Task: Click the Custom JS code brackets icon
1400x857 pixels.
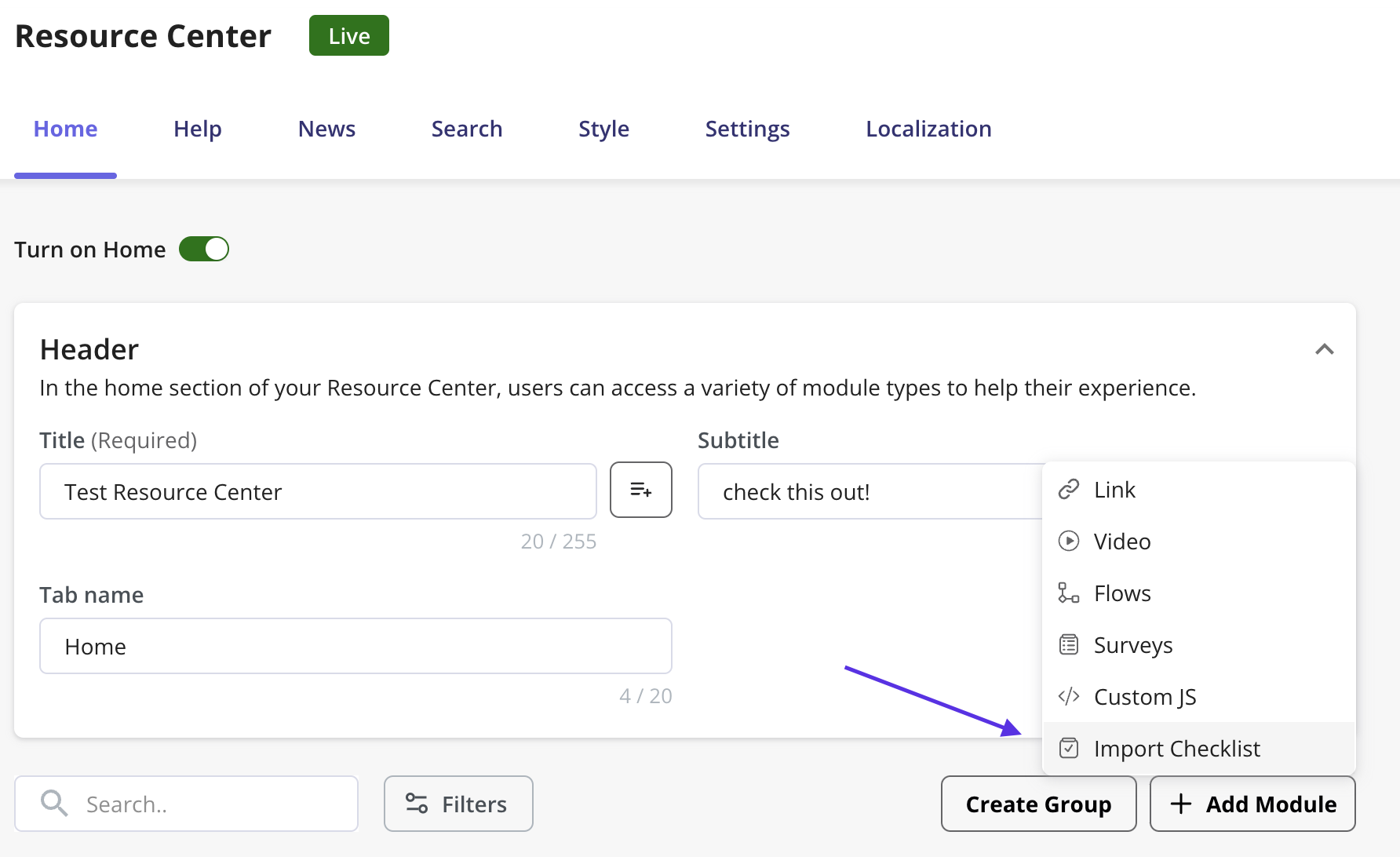Action: (1069, 697)
